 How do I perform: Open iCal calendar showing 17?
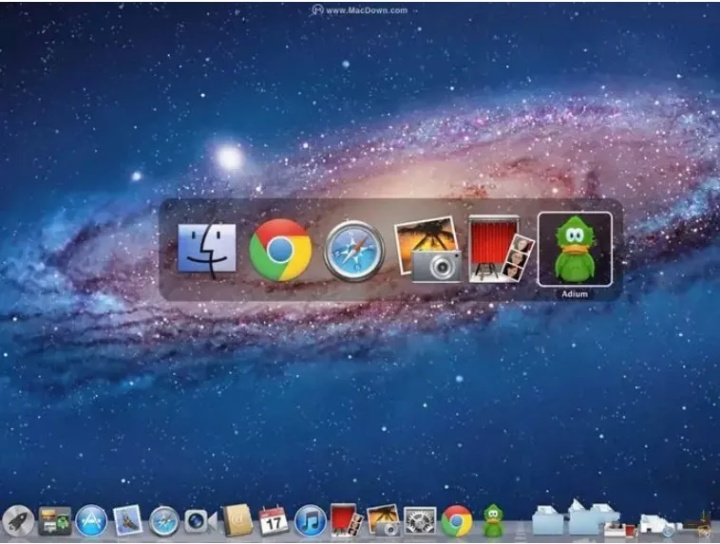(274, 521)
